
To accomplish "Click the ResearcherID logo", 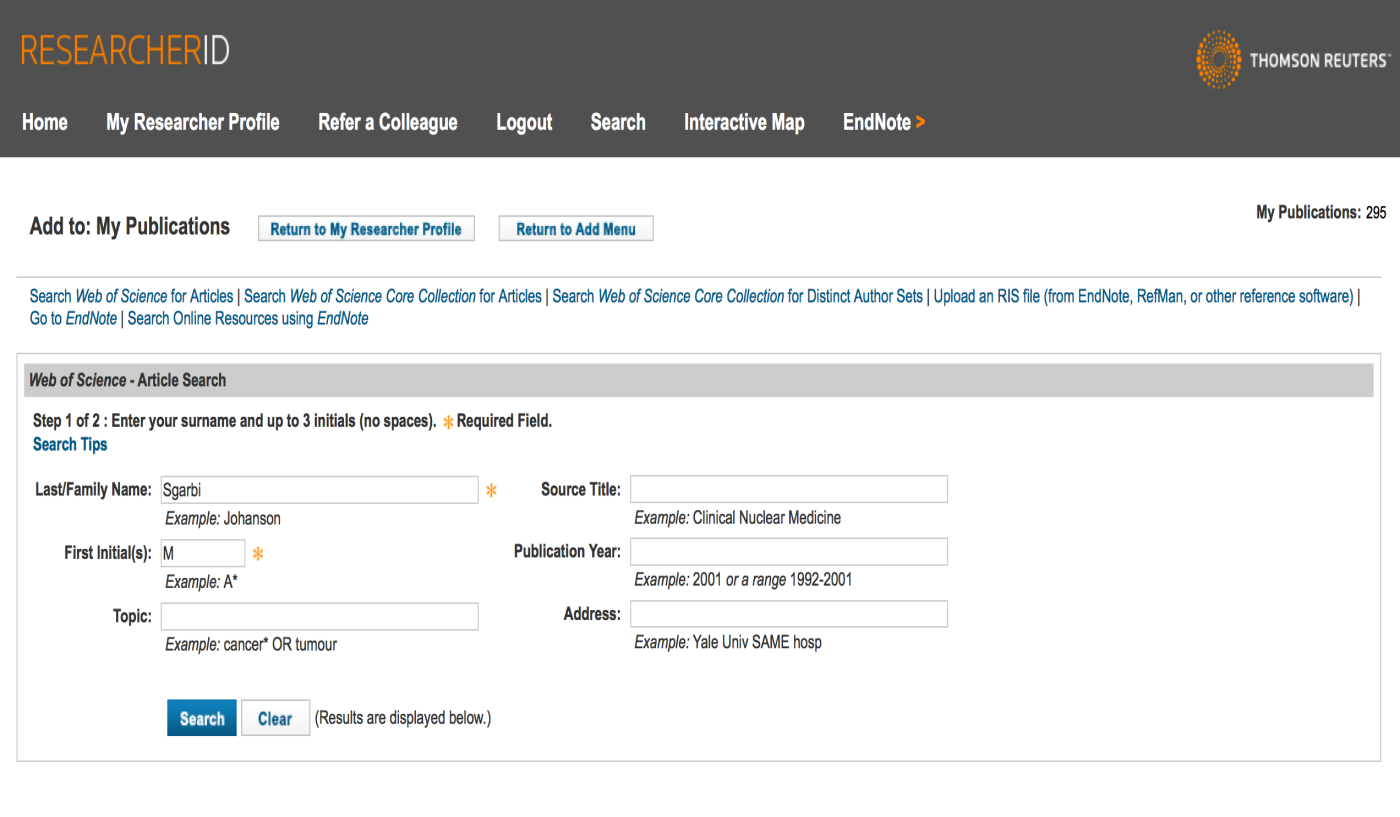I will 125,50.
